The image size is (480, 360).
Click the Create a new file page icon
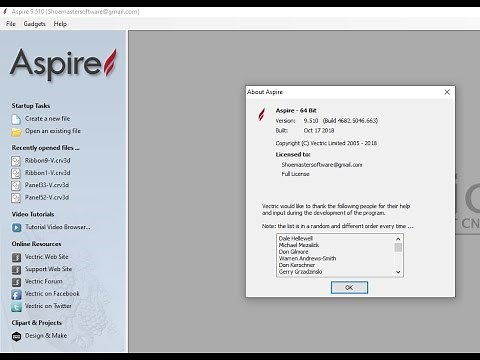coord(16,119)
